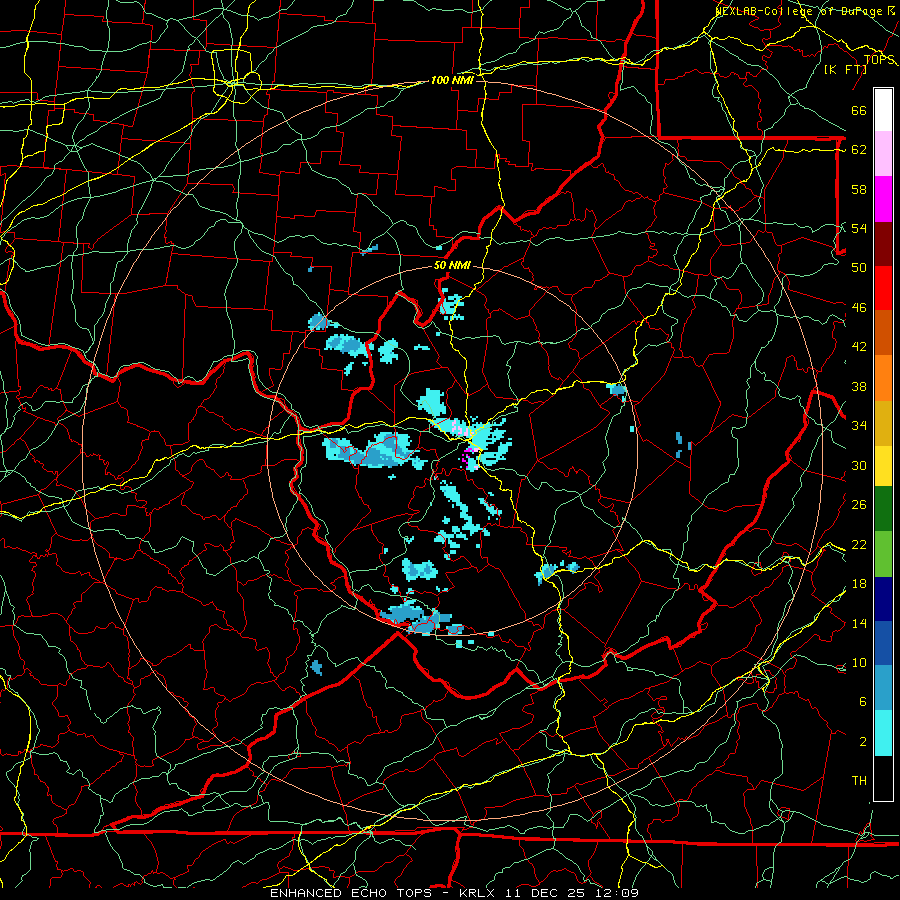Click the light pink legend swatch

[883, 154]
